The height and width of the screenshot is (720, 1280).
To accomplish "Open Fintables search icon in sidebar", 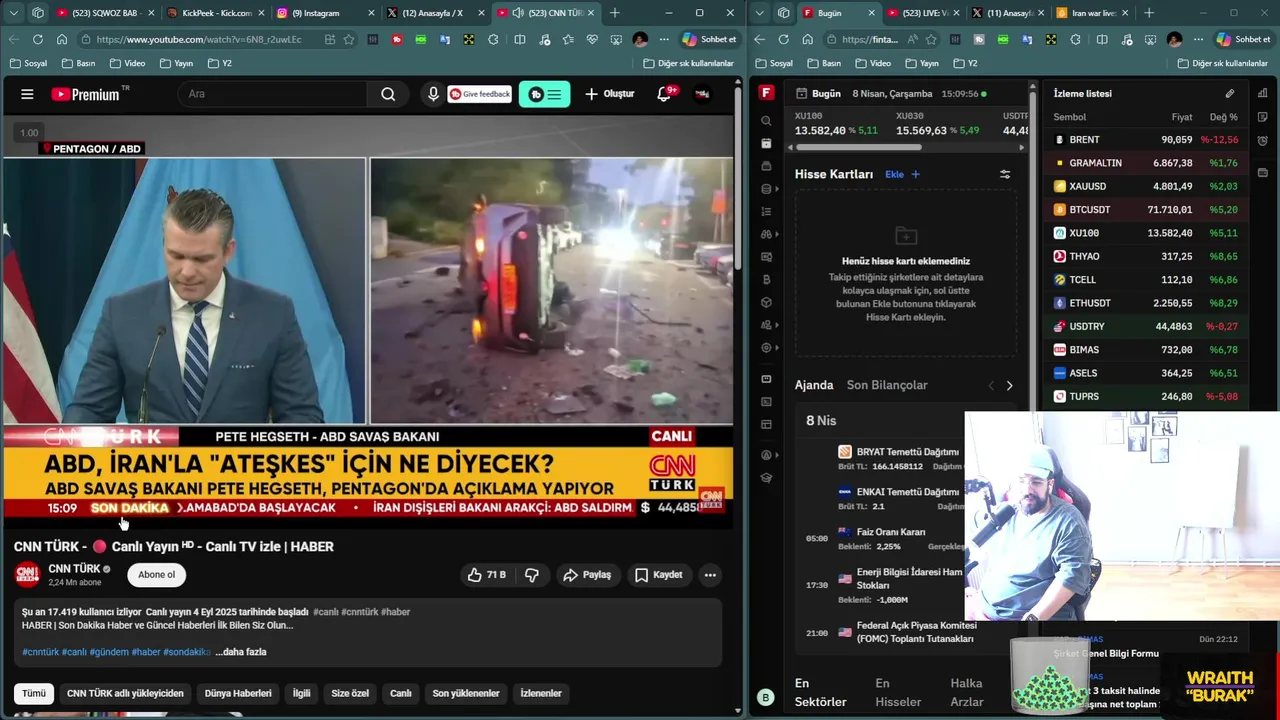I will point(766,120).
